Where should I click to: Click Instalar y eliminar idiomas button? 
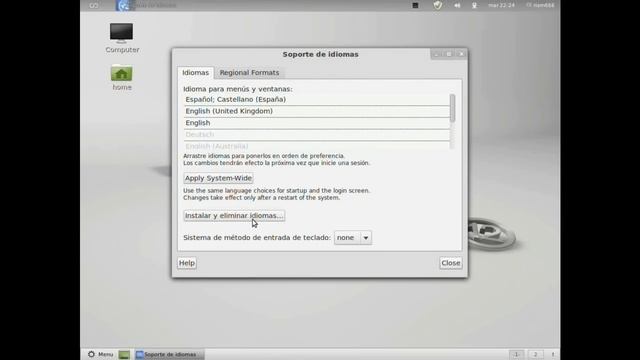pos(234,216)
